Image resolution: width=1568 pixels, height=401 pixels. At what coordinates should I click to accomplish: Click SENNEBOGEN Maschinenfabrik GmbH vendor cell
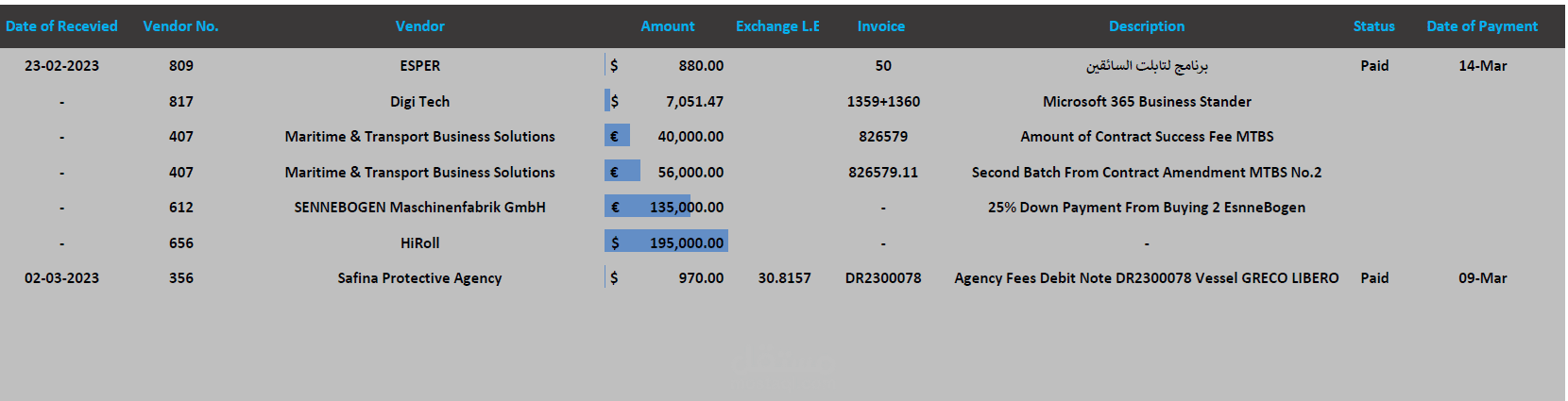(419, 208)
